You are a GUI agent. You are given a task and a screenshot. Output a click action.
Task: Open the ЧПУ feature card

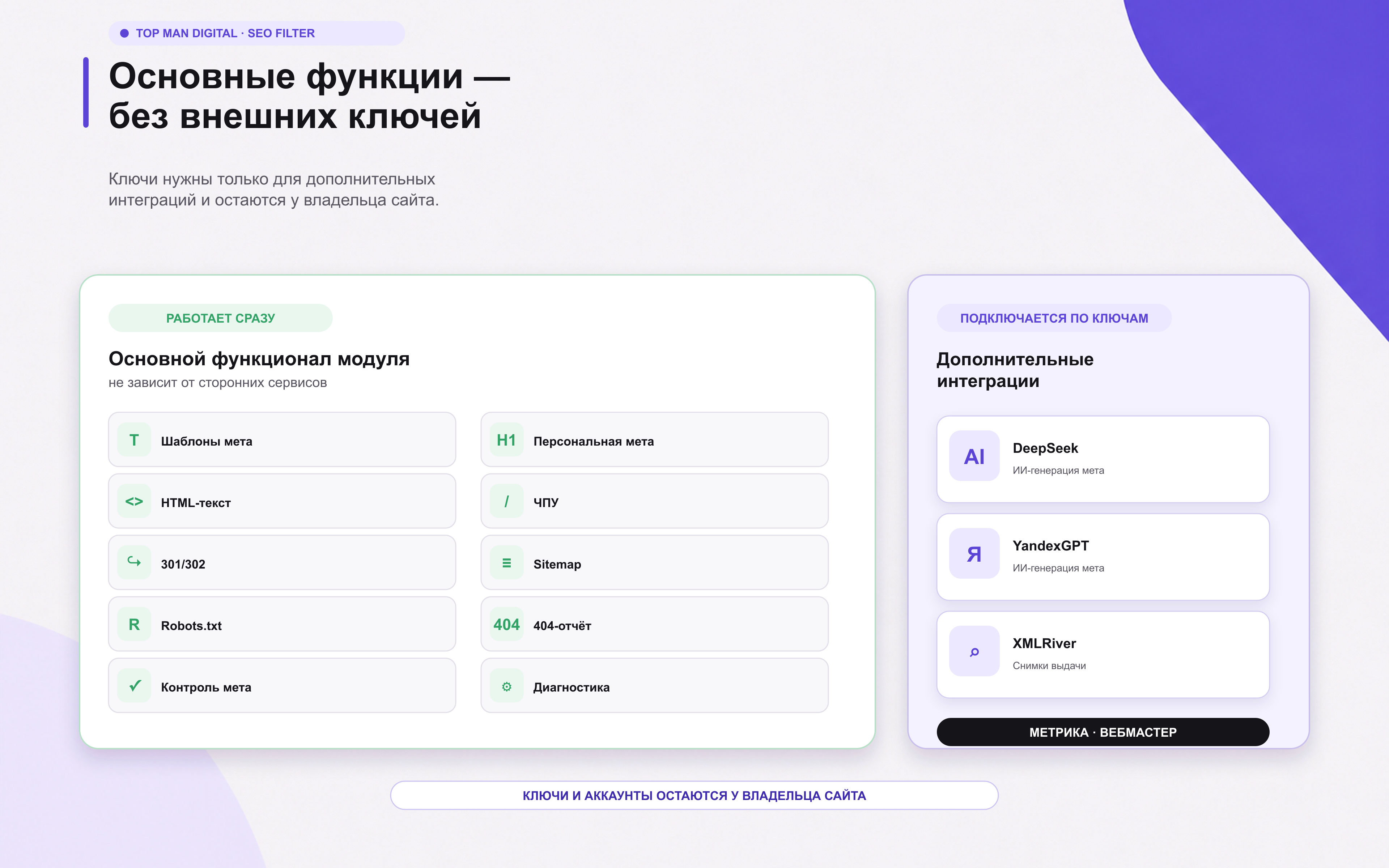click(x=654, y=501)
